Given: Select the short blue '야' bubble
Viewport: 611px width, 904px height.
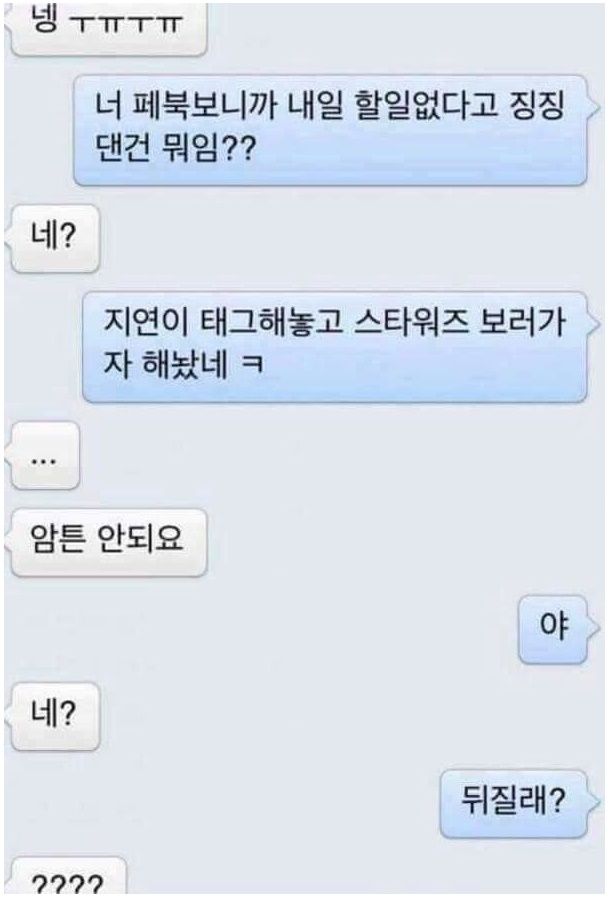Looking at the screenshot, I should tap(553, 629).
